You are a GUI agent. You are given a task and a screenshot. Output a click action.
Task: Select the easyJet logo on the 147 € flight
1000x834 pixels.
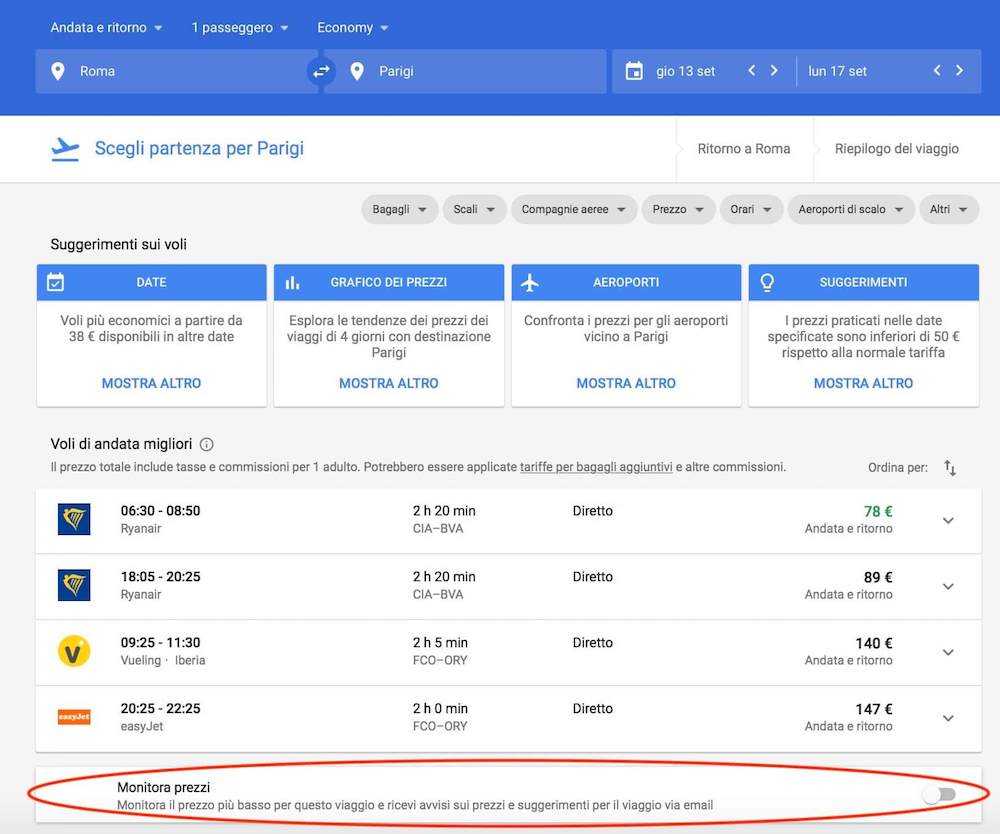(74, 717)
